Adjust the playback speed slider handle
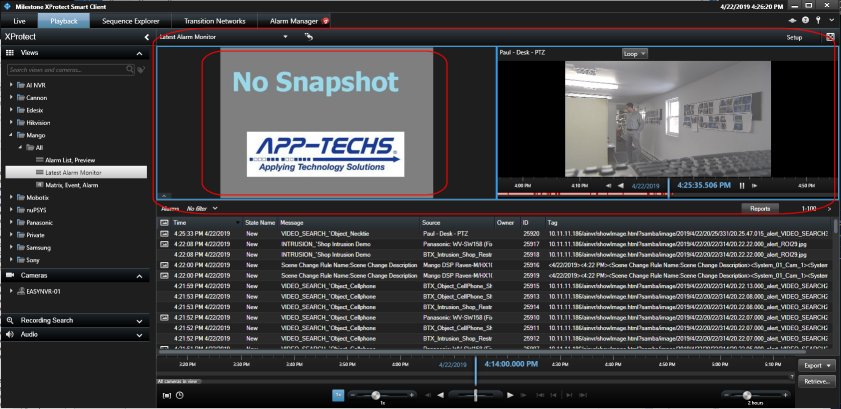Screen dimensions: 841x409 tap(376, 395)
